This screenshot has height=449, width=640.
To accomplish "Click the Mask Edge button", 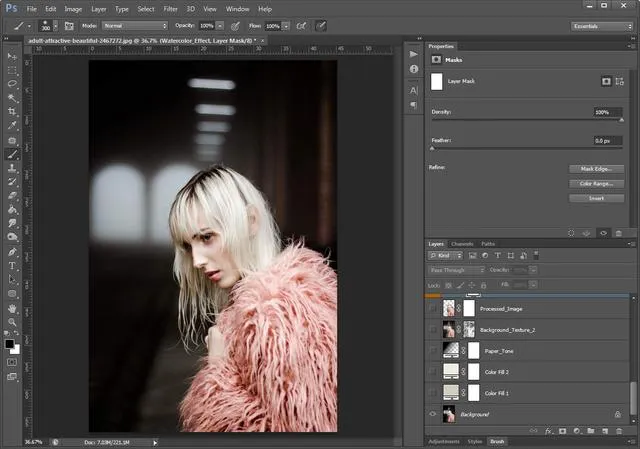I will [596, 169].
